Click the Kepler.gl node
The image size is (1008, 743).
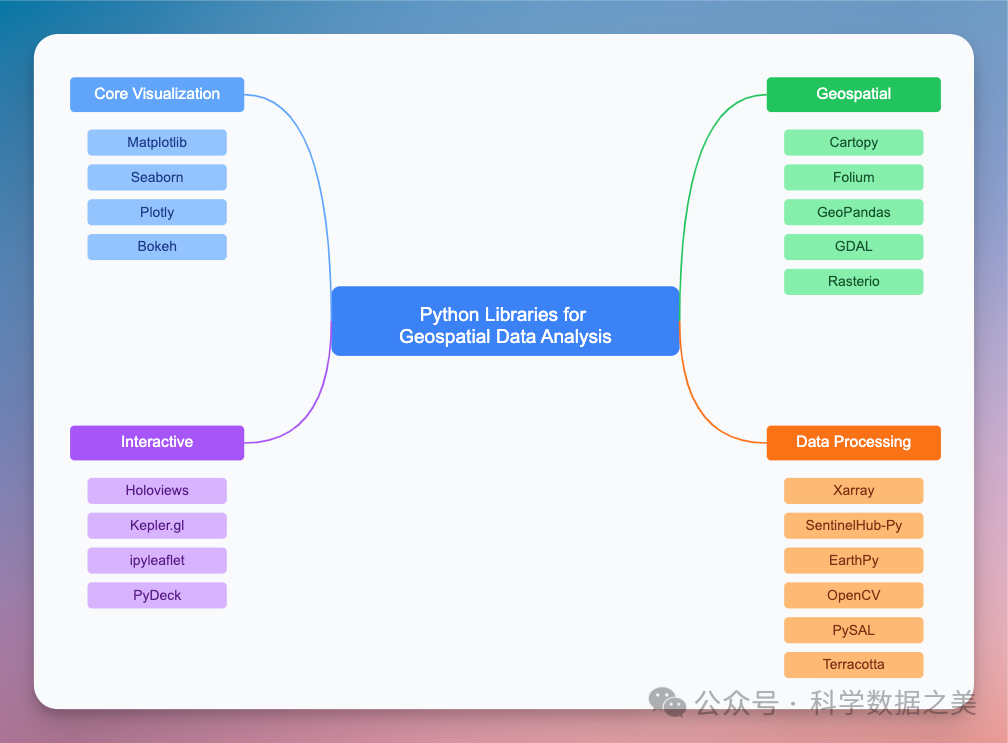[157, 525]
